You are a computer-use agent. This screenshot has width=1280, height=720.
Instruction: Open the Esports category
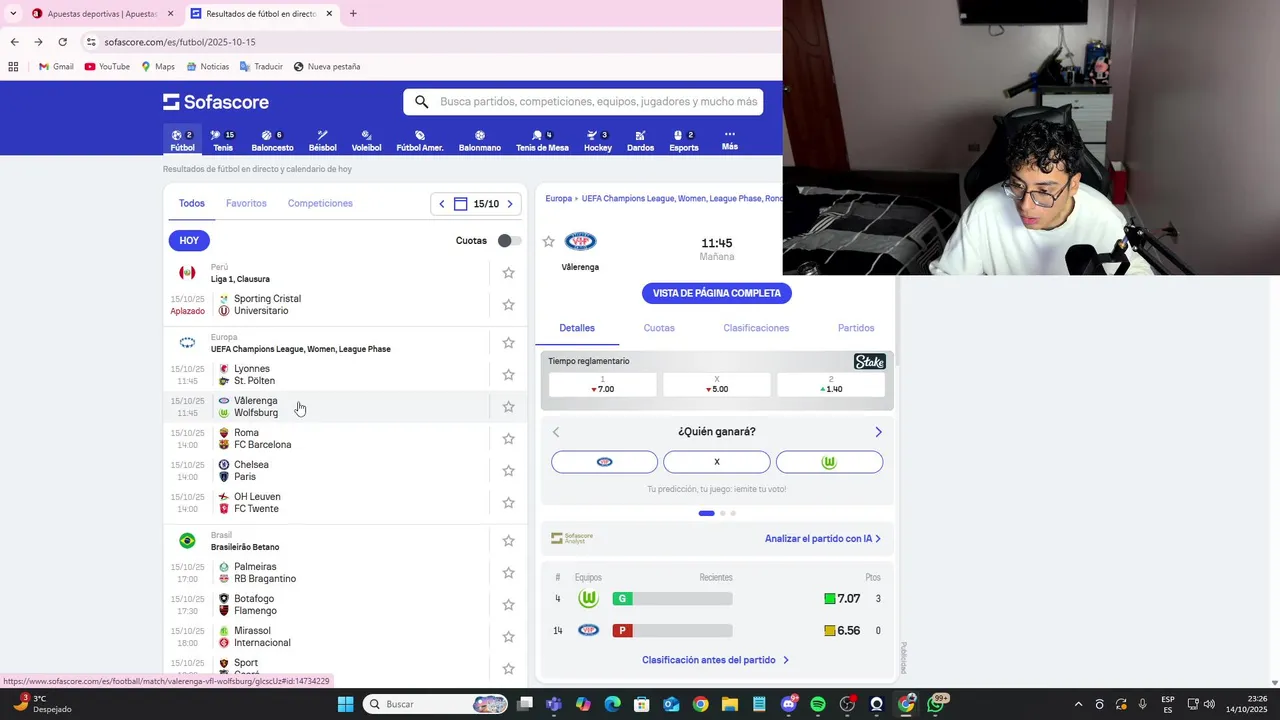(x=684, y=140)
